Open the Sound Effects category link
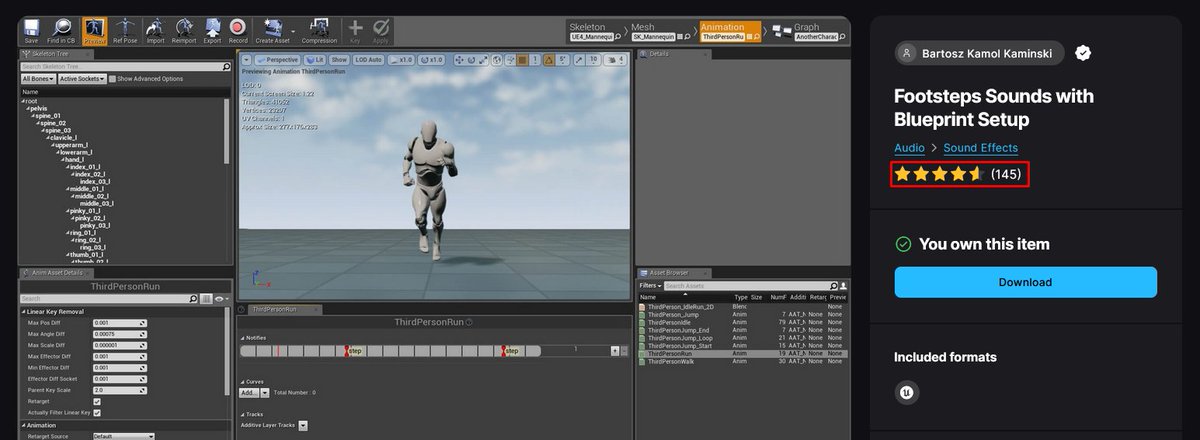1200x440 pixels. [980, 148]
